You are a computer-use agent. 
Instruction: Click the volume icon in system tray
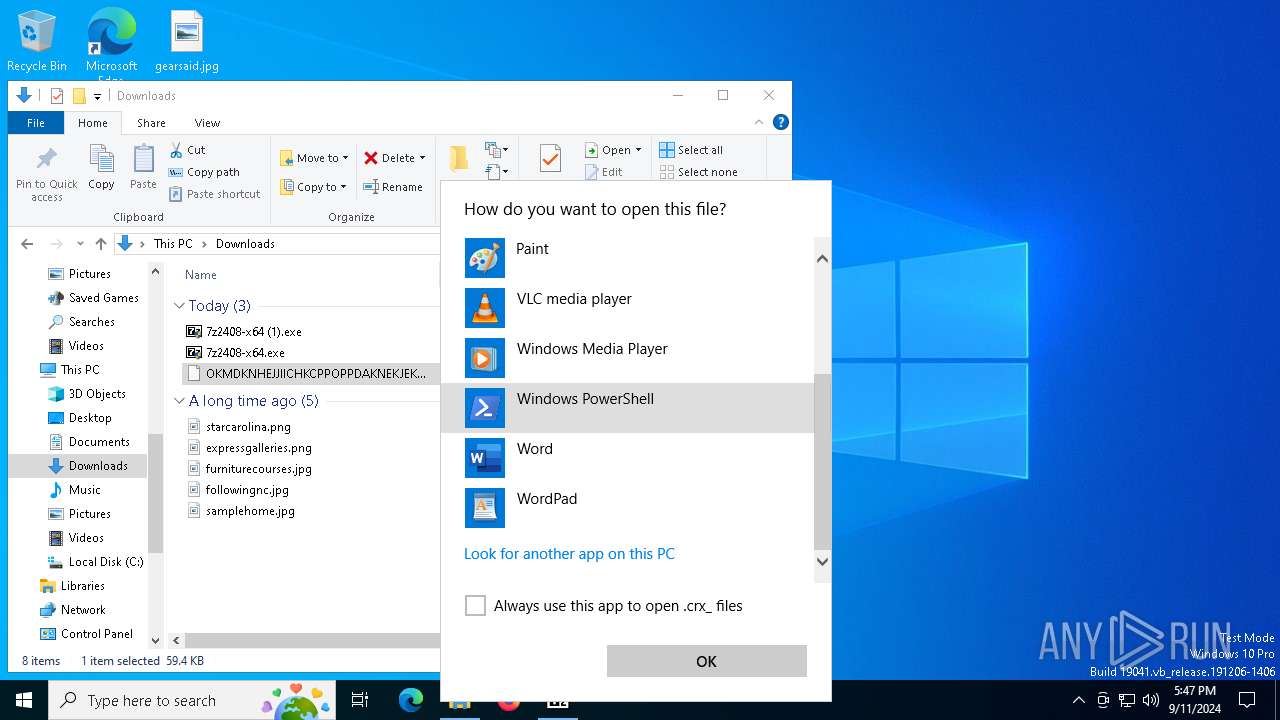1151,700
